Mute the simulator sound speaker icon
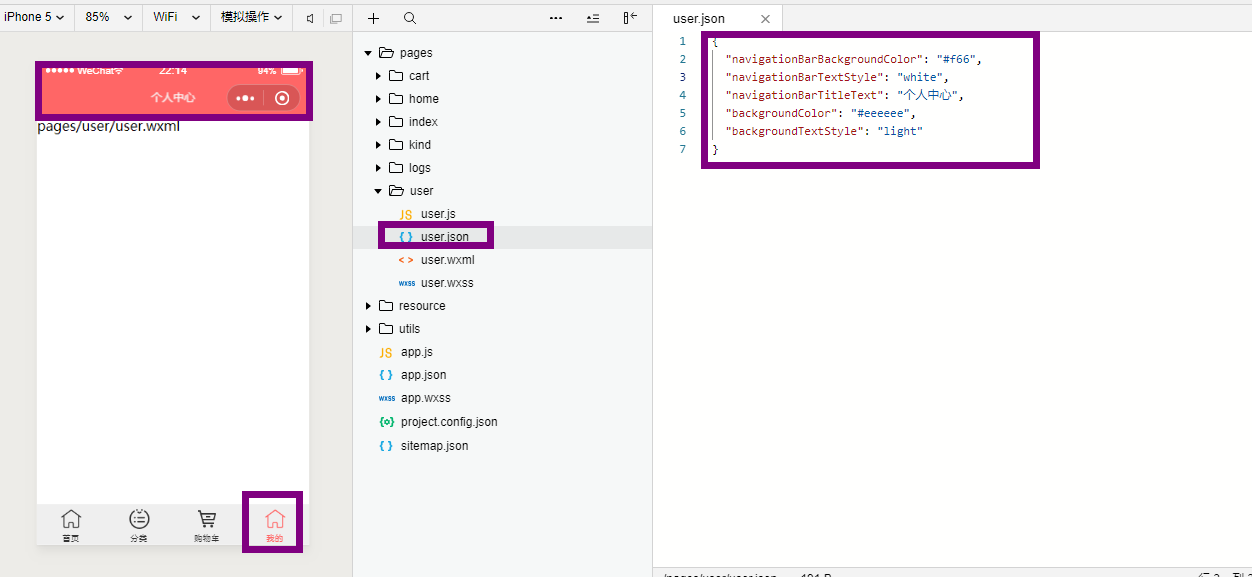1252x577 pixels. [310, 18]
